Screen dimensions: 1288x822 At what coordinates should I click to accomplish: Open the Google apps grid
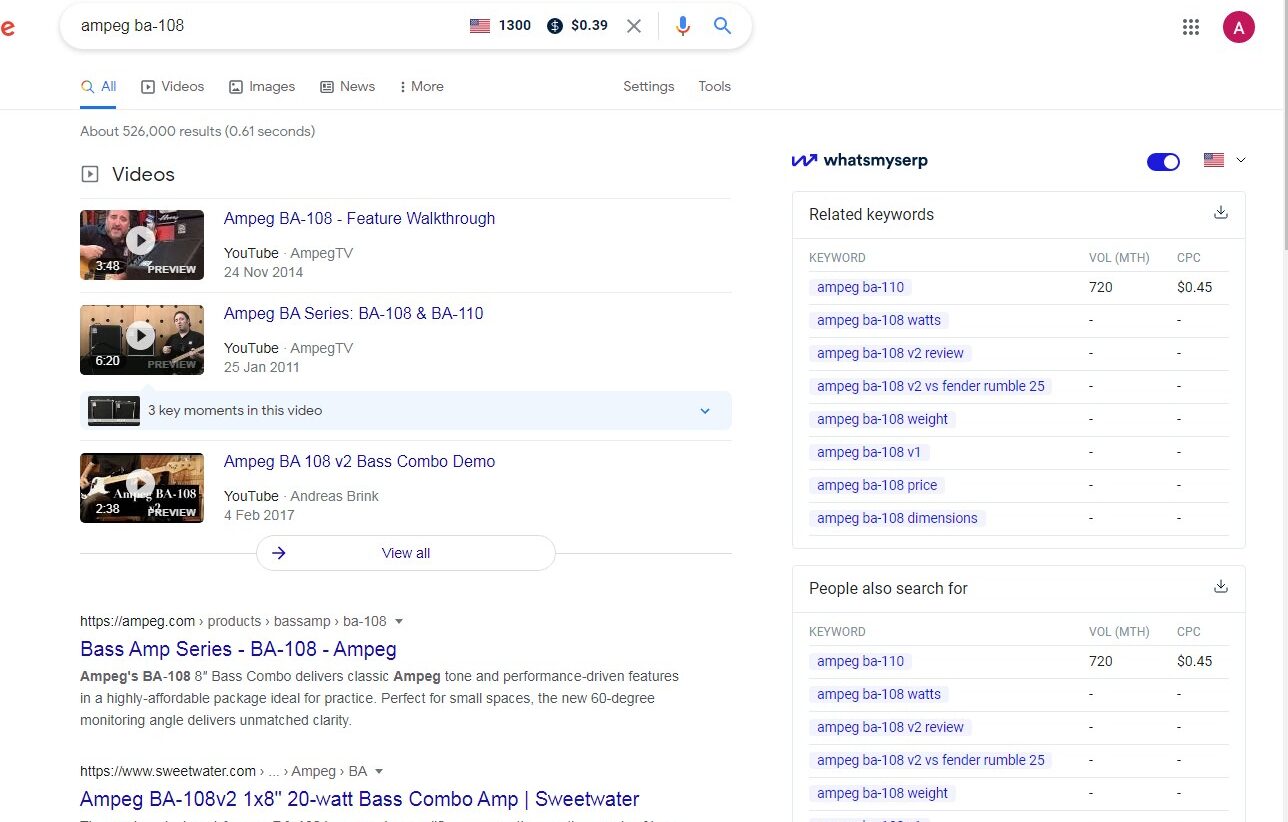click(x=1190, y=27)
